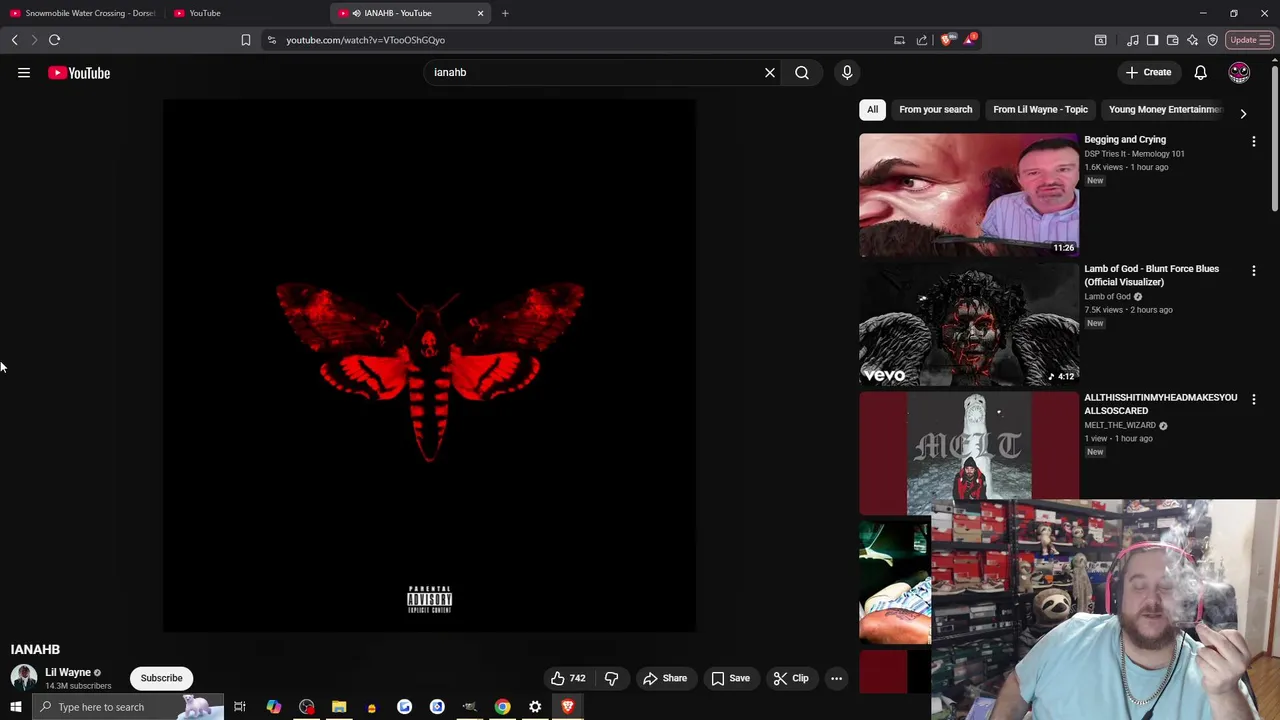Save the video to a playlist
This screenshot has height=720, width=1280.
tap(730, 678)
